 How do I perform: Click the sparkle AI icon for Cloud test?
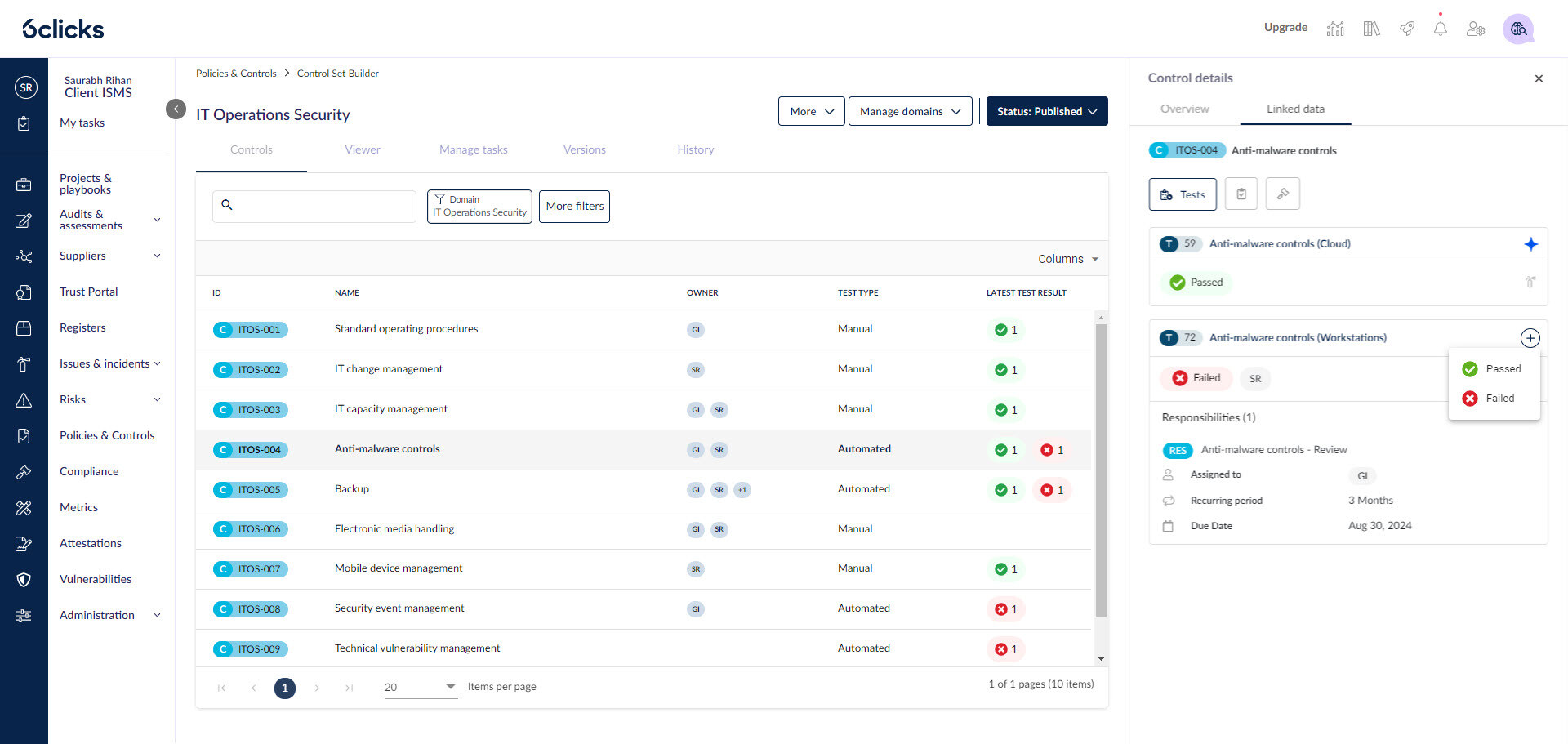click(x=1530, y=244)
